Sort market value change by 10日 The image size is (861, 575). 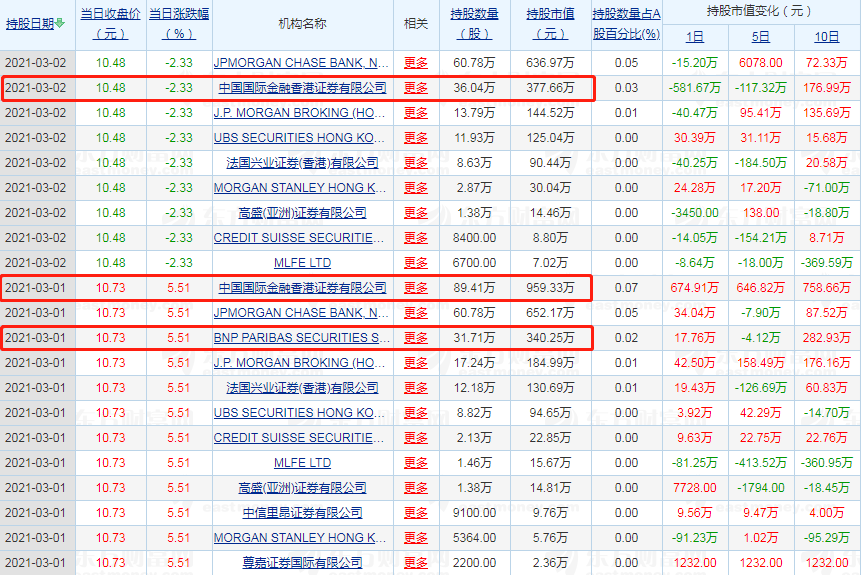(826, 37)
